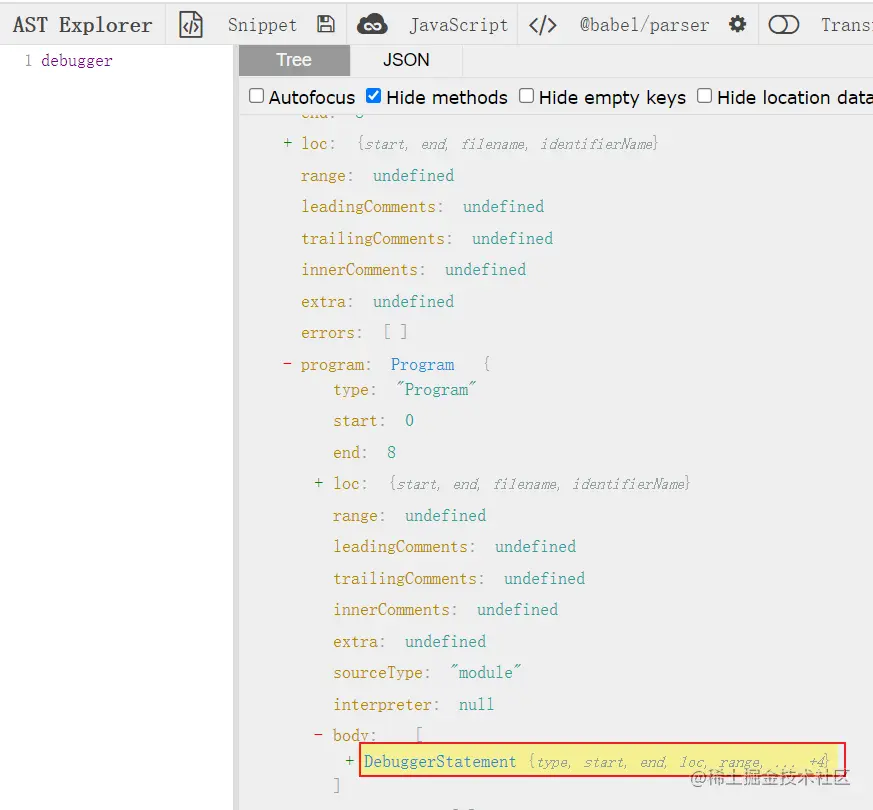Click the "module" value
The height and width of the screenshot is (810, 873).
coord(485,672)
